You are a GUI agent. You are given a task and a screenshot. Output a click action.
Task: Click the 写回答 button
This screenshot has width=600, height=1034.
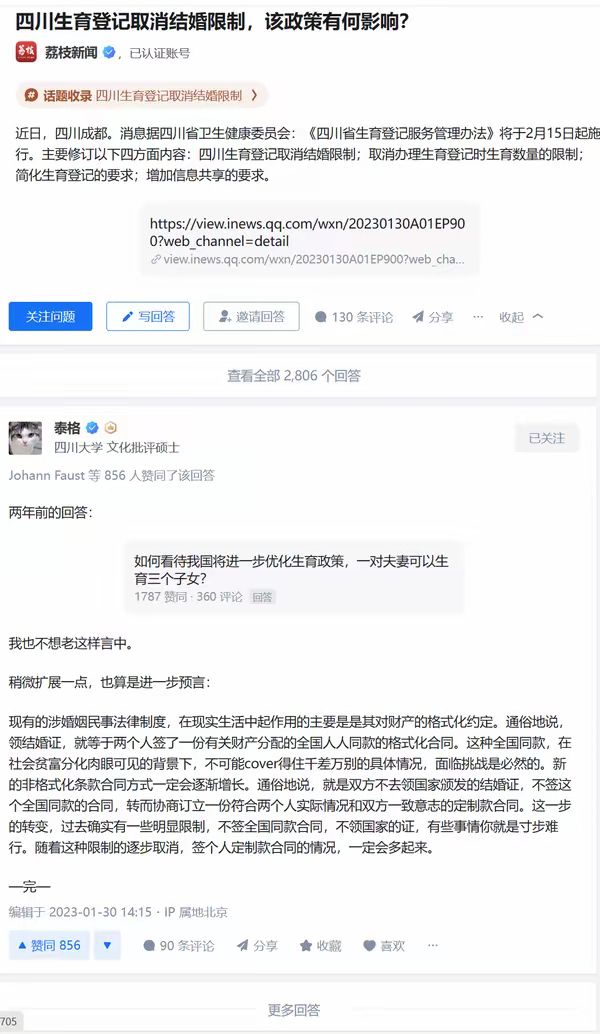(x=148, y=317)
